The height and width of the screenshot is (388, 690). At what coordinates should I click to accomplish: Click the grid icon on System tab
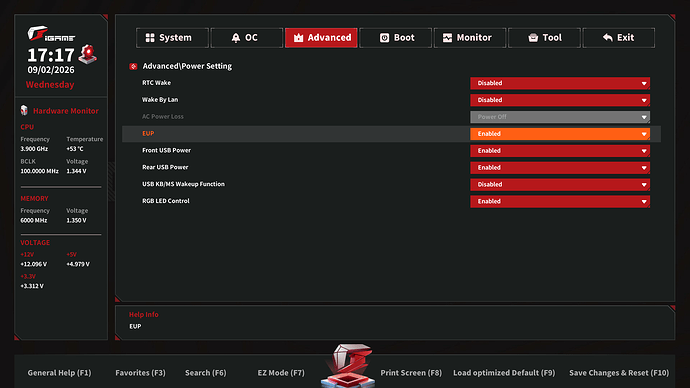[150, 38]
